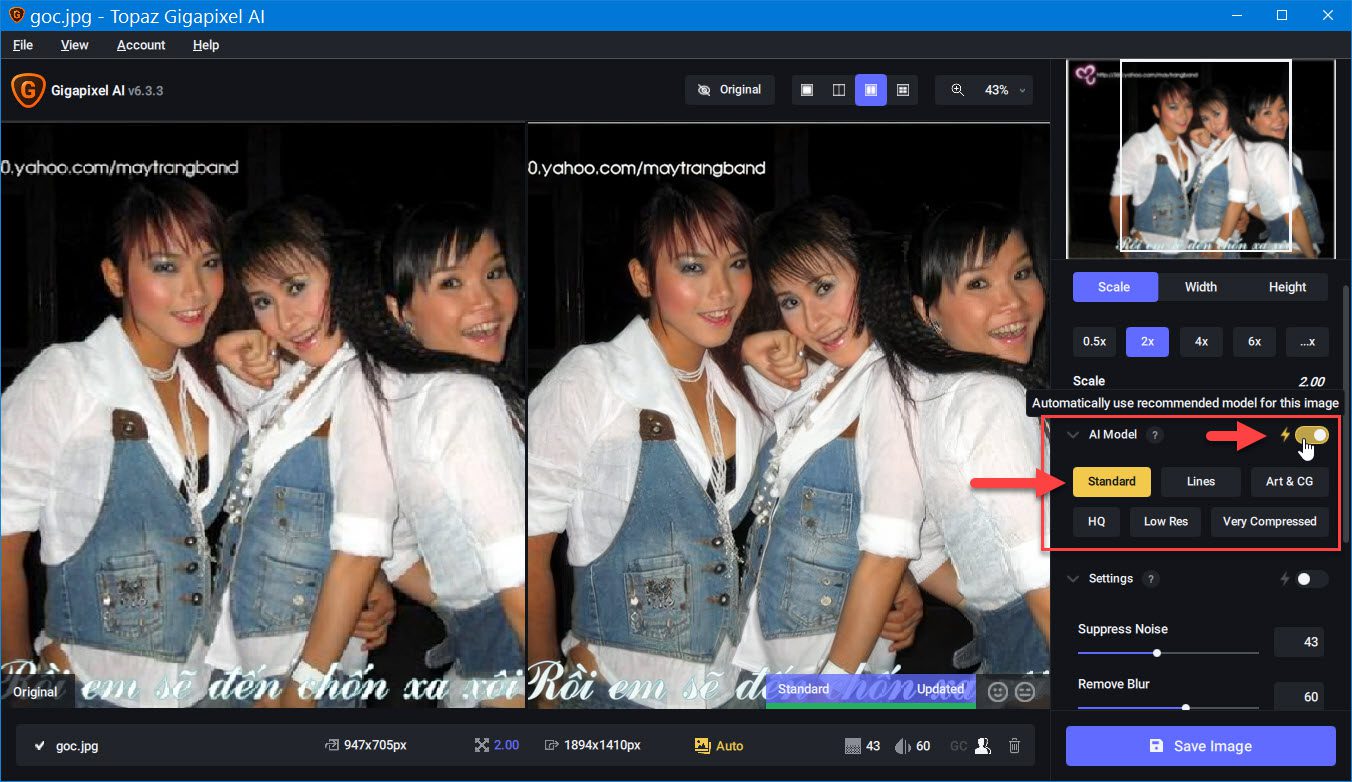Open the File menu

pyautogui.click(x=23, y=45)
